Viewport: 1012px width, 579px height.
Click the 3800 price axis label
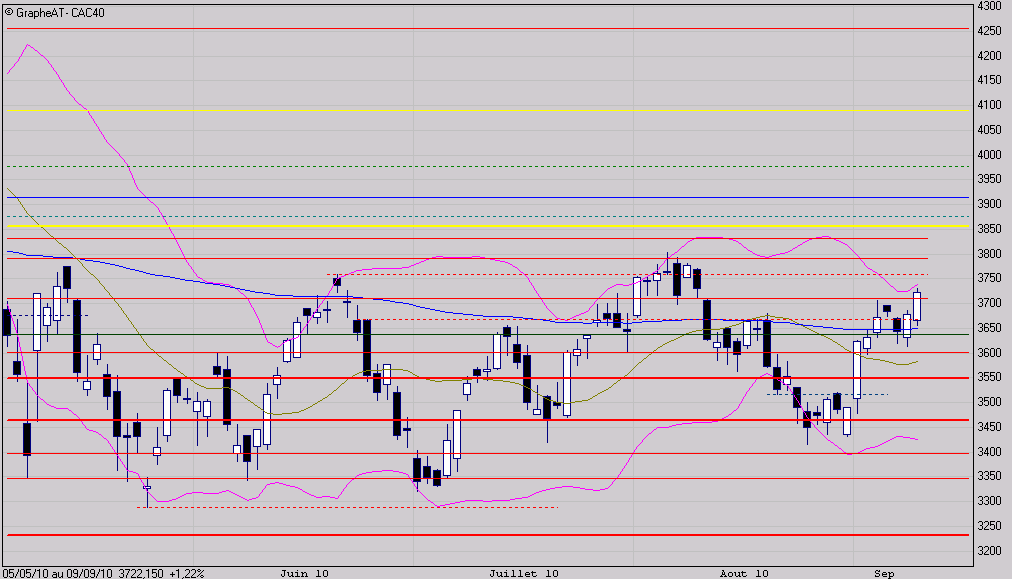[x=989, y=254]
